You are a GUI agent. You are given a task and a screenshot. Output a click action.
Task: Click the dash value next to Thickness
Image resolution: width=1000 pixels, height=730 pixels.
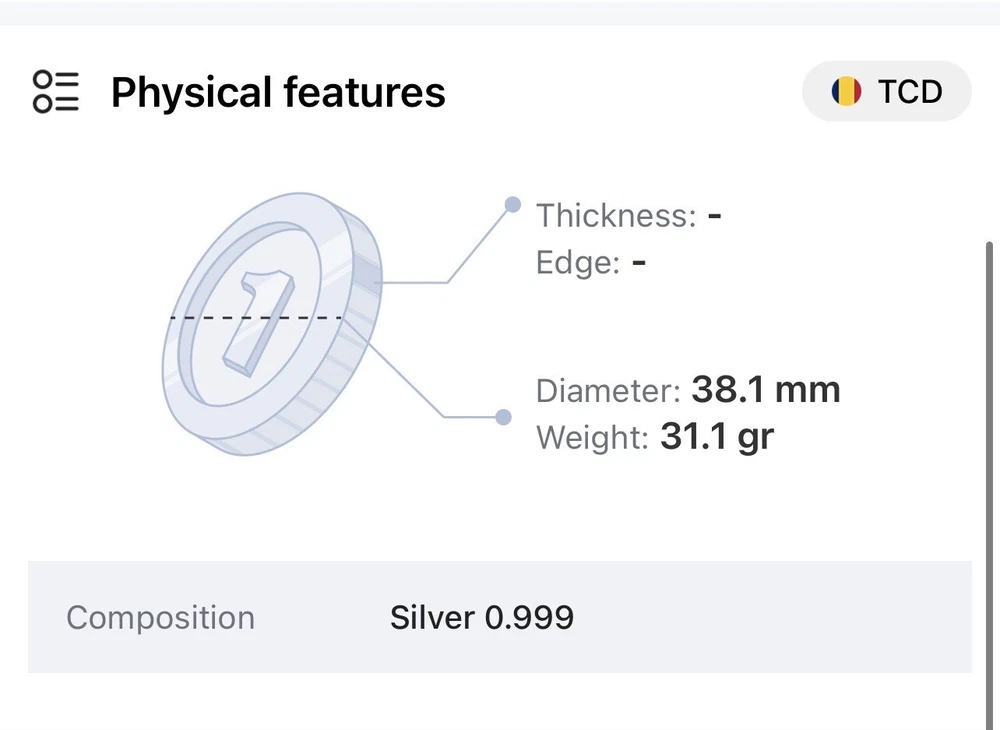click(x=714, y=215)
